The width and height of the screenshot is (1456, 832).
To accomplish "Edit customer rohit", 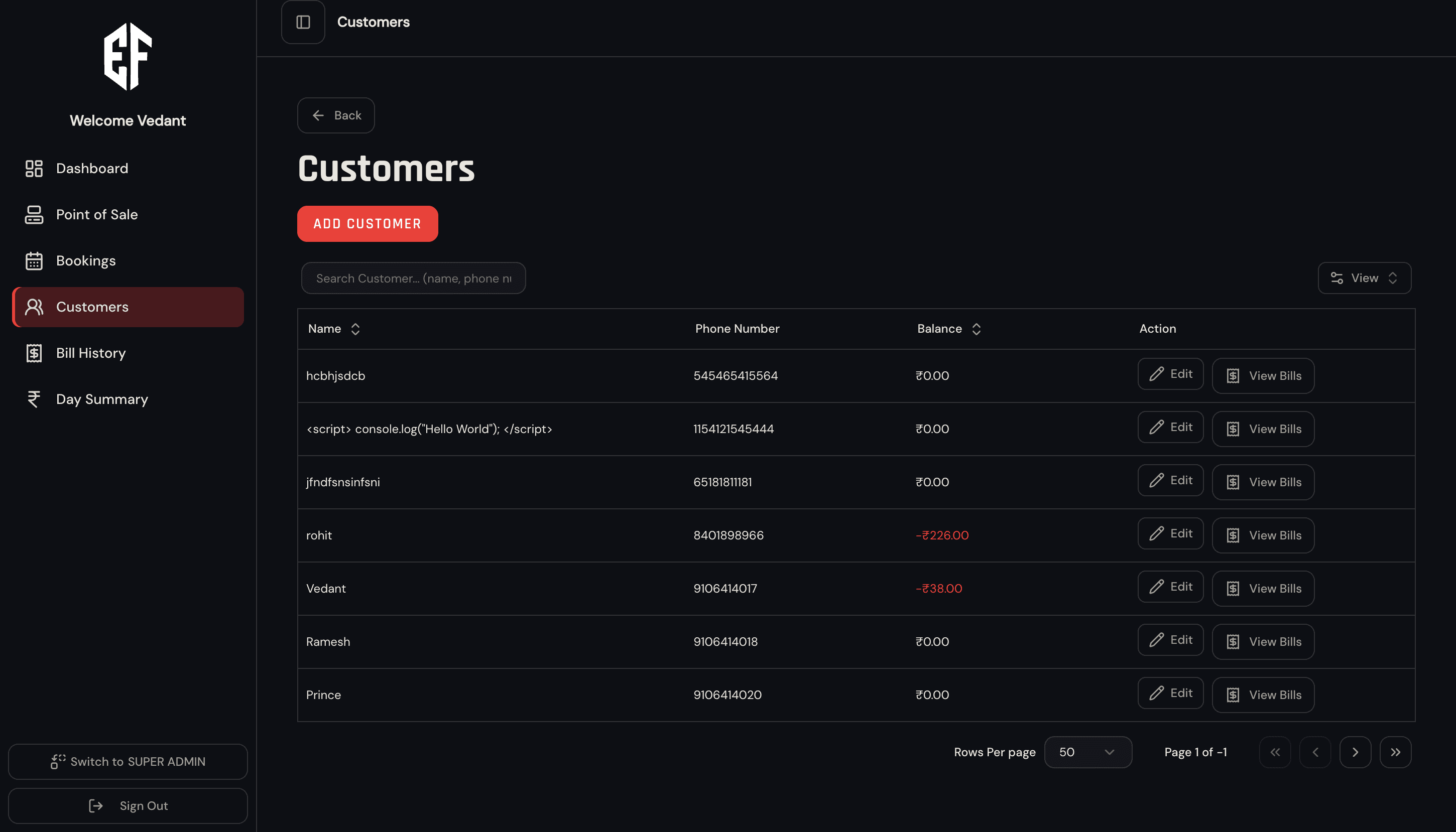I will click(1170, 533).
